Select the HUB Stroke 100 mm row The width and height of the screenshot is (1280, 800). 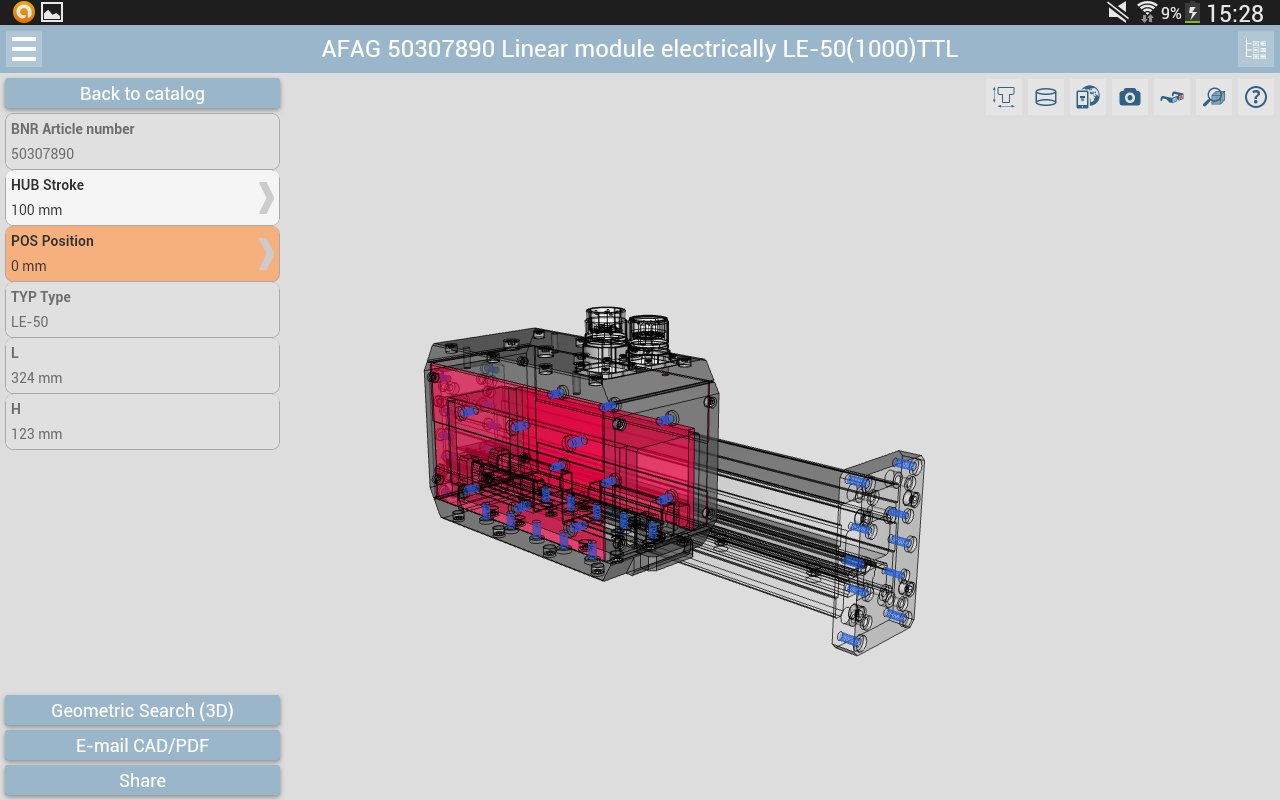point(142,197)
